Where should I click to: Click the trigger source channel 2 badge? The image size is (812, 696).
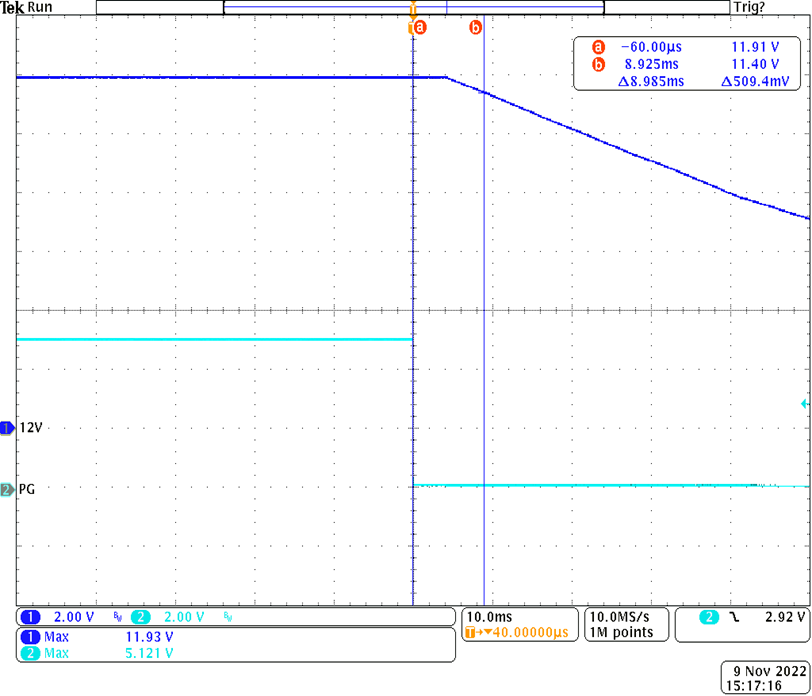pyautogui.click(x=709, y=617)
